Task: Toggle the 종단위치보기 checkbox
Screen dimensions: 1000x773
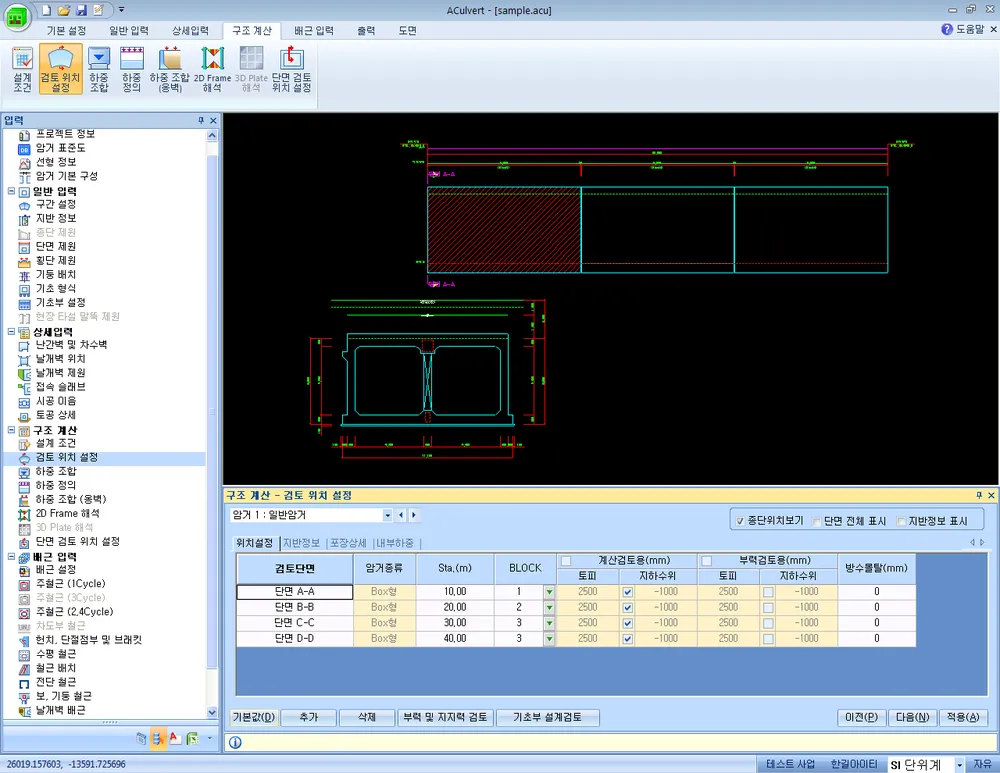Action: (740, 521)
